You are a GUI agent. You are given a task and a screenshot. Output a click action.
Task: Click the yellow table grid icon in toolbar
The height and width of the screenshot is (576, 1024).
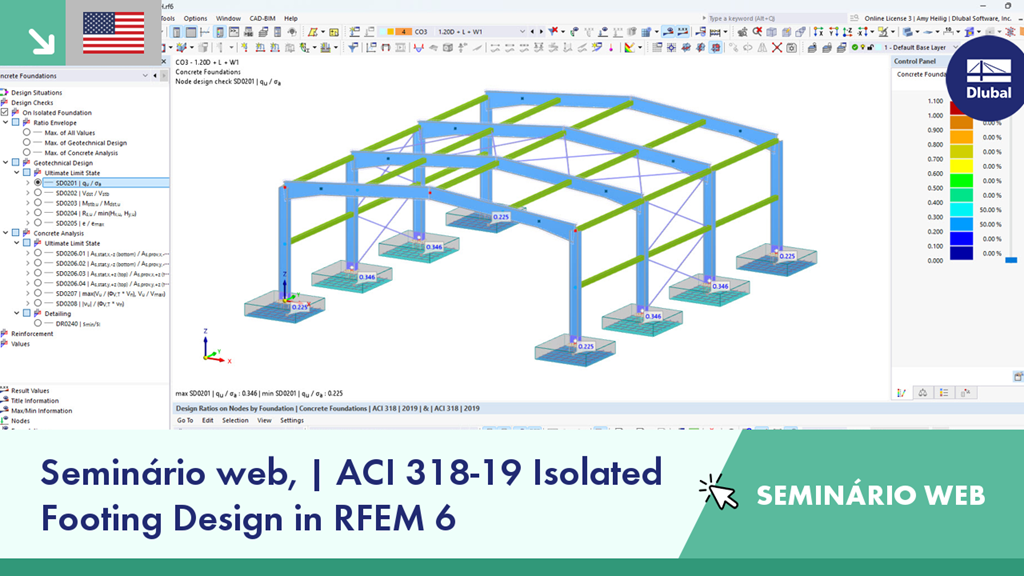click(334, 31)
